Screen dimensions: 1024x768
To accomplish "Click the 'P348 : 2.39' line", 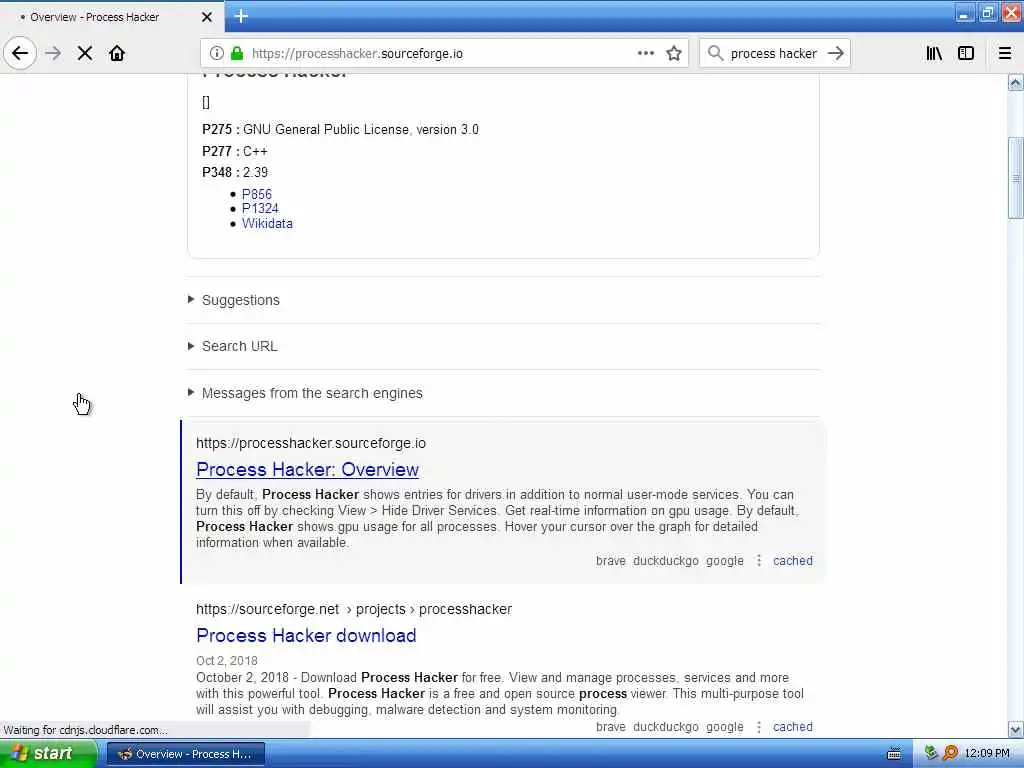I will coord(235,172).
